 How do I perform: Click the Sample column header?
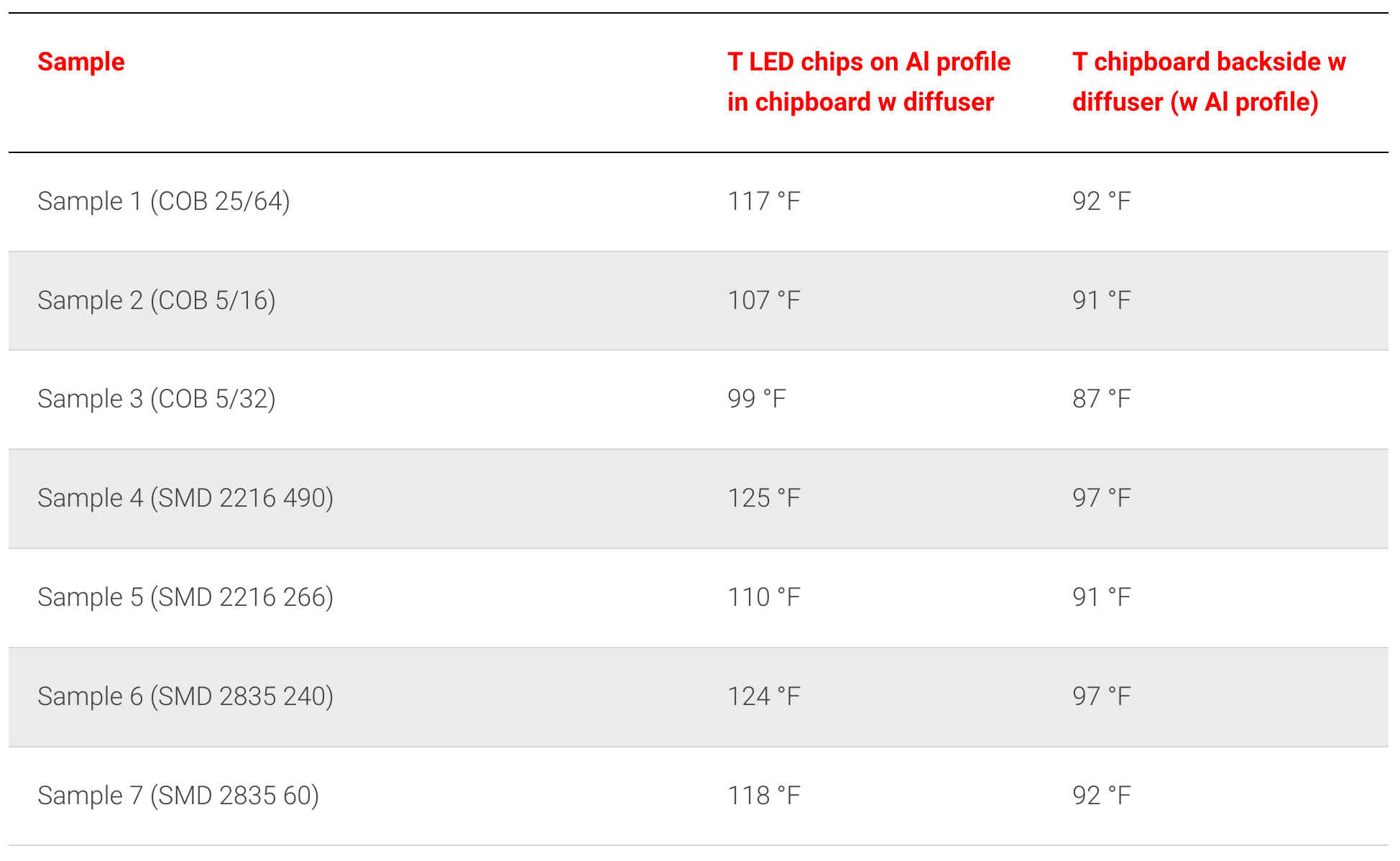(81, 63)
